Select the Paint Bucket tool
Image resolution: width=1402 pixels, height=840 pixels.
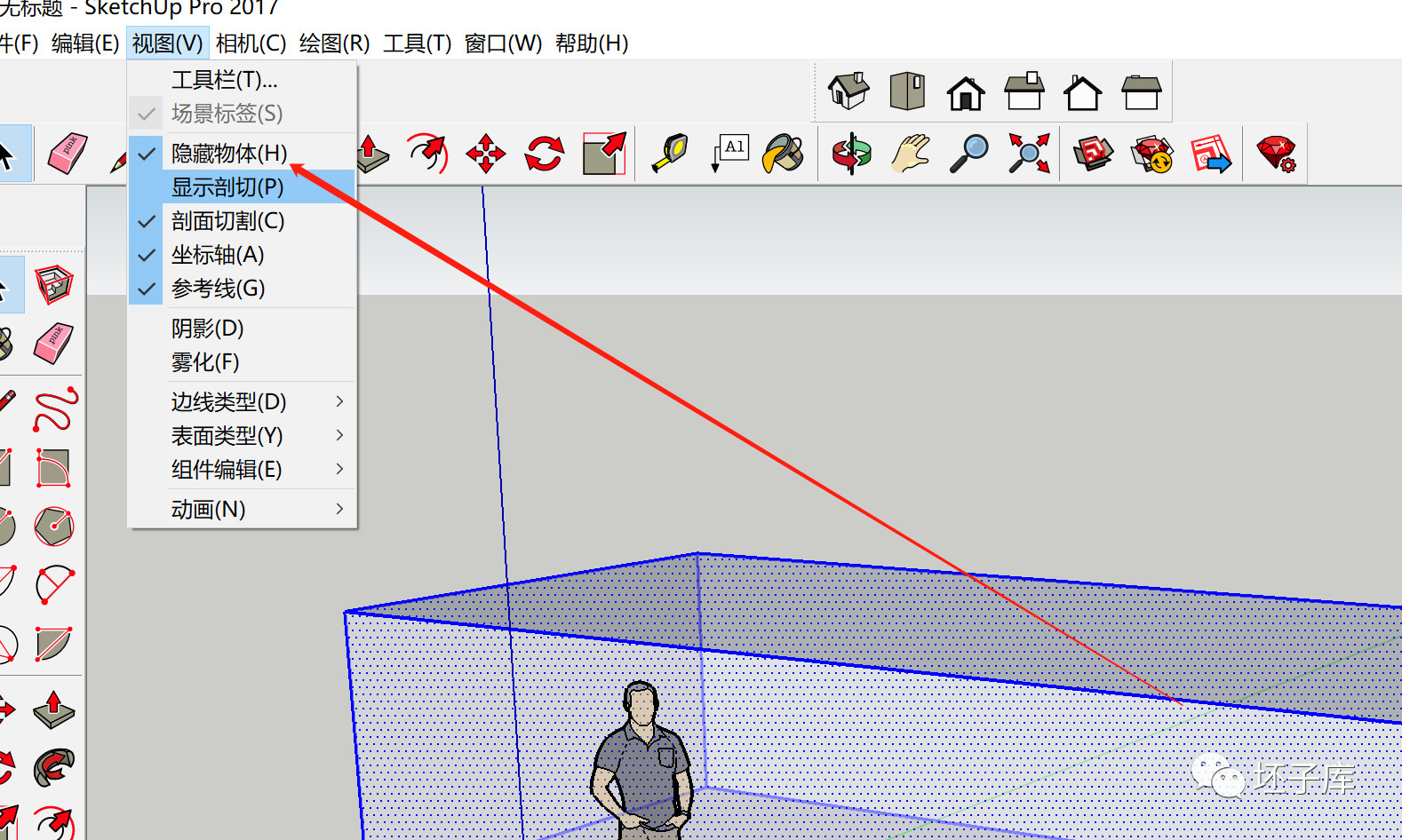tap(784, 154)
